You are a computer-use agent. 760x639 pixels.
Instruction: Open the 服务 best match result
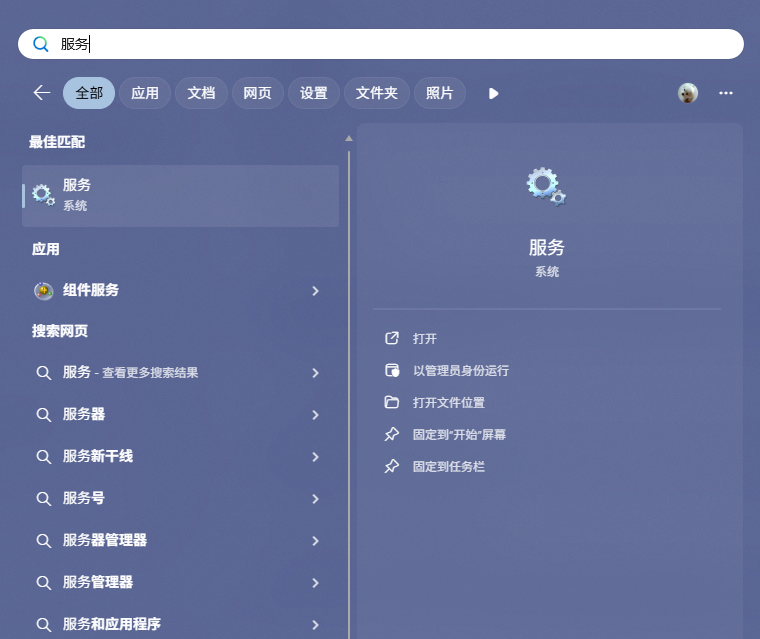coord(180,195)
